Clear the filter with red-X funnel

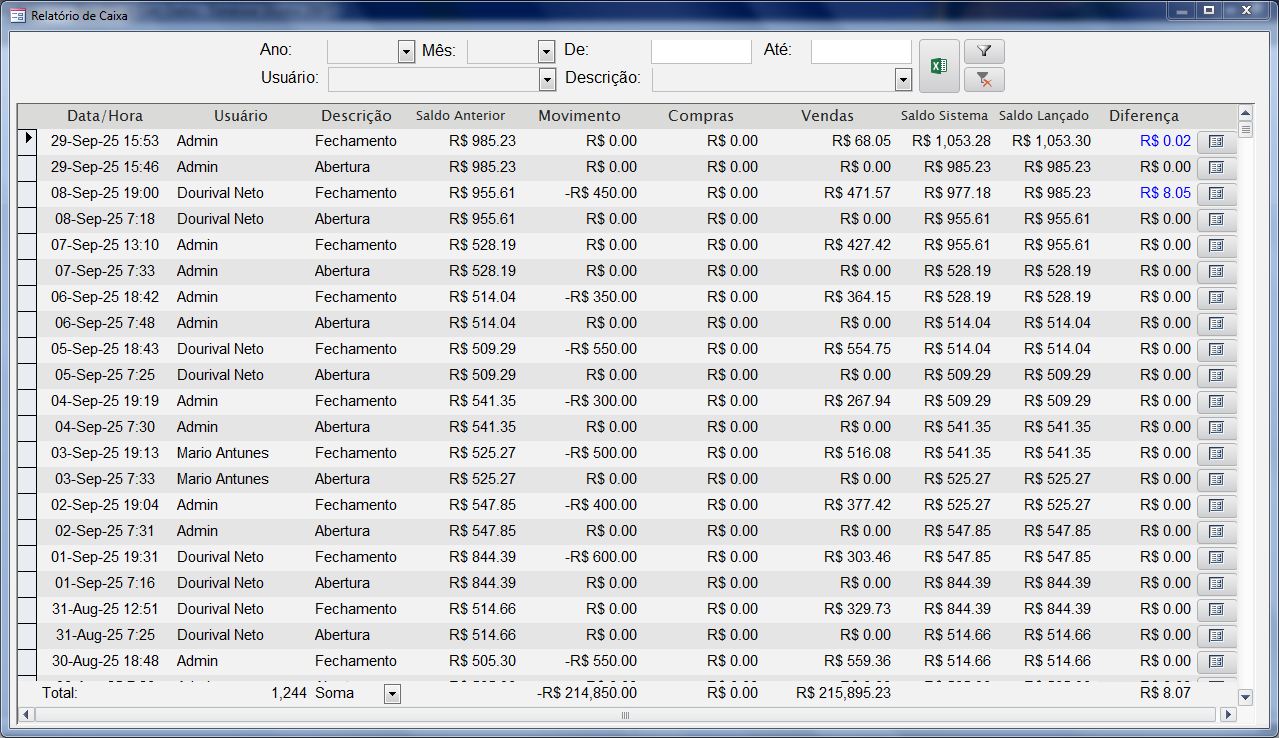pos(984,80)
